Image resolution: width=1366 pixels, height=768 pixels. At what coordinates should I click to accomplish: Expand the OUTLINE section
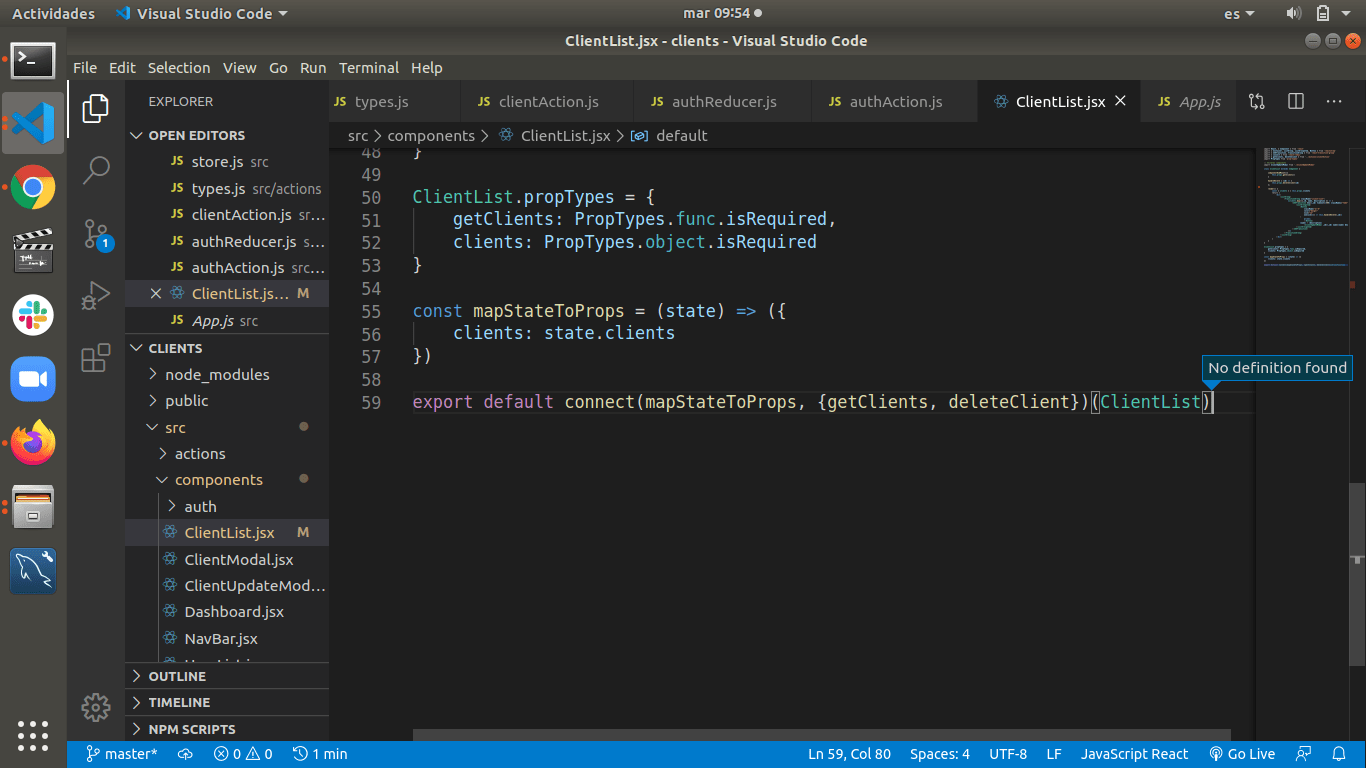click(x=177, y=676)
